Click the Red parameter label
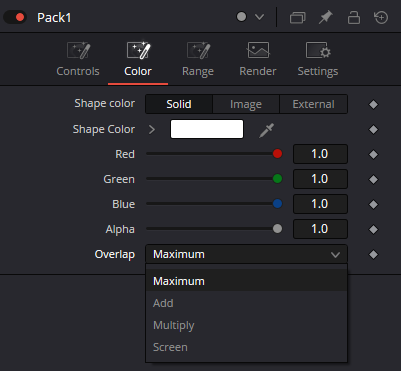401x371 pixels. tap(125, 154)
